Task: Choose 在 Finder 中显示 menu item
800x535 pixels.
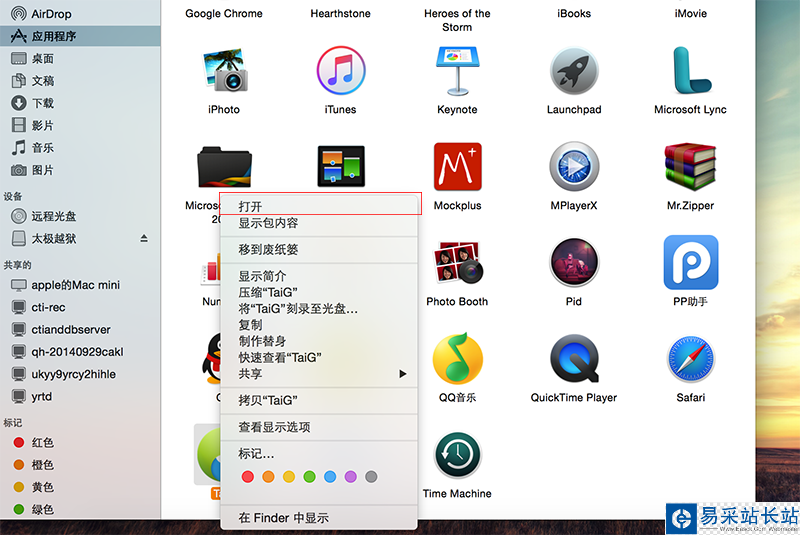Action: coord(319,518)
